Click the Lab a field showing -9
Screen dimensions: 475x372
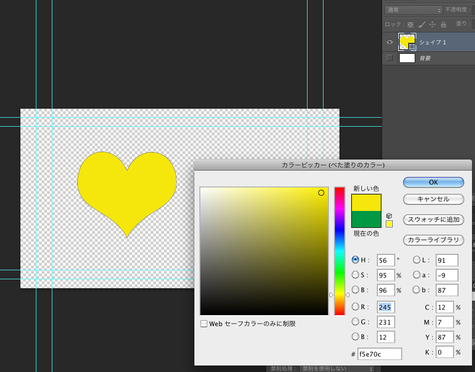coord(447,275)
